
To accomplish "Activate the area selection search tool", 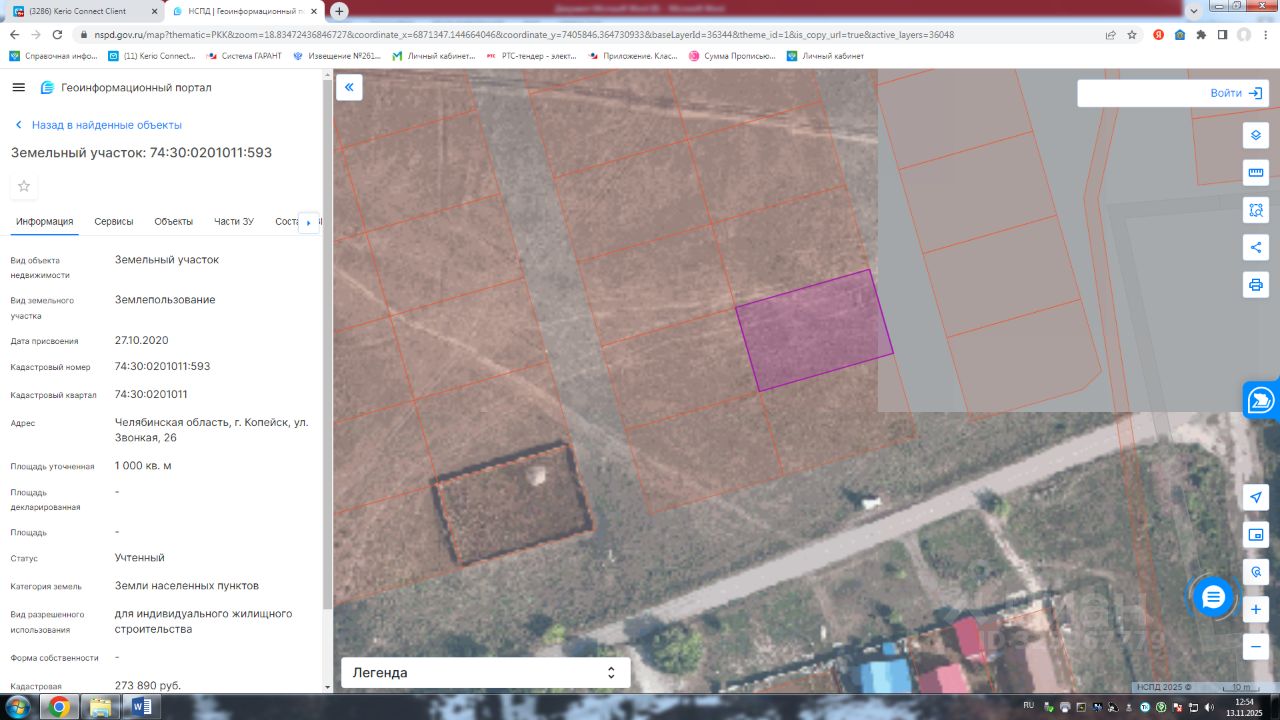I will pyautogui.click(x=1256, y=210).
